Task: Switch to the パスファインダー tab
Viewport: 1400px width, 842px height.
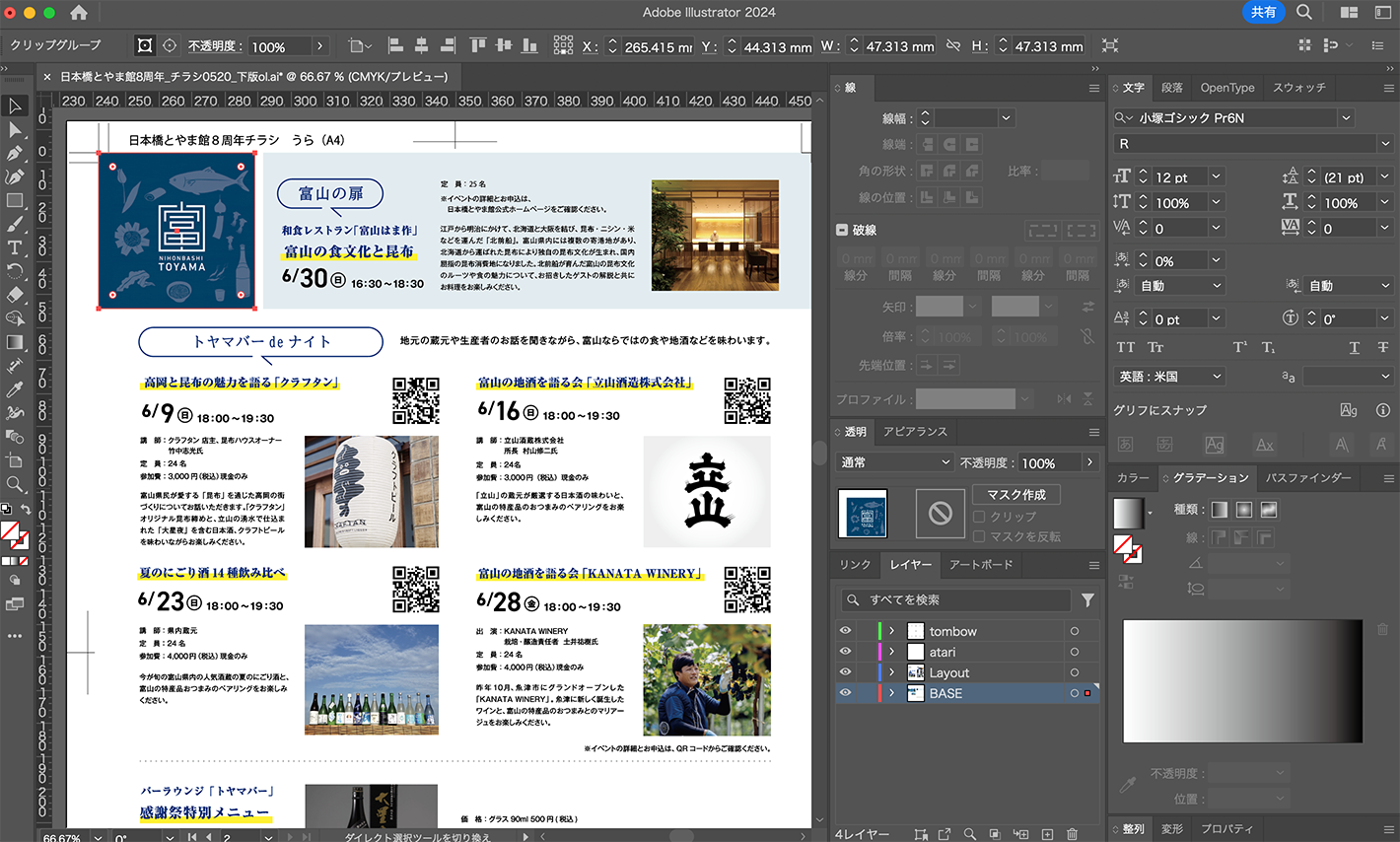Action: tap(1308, 478)
